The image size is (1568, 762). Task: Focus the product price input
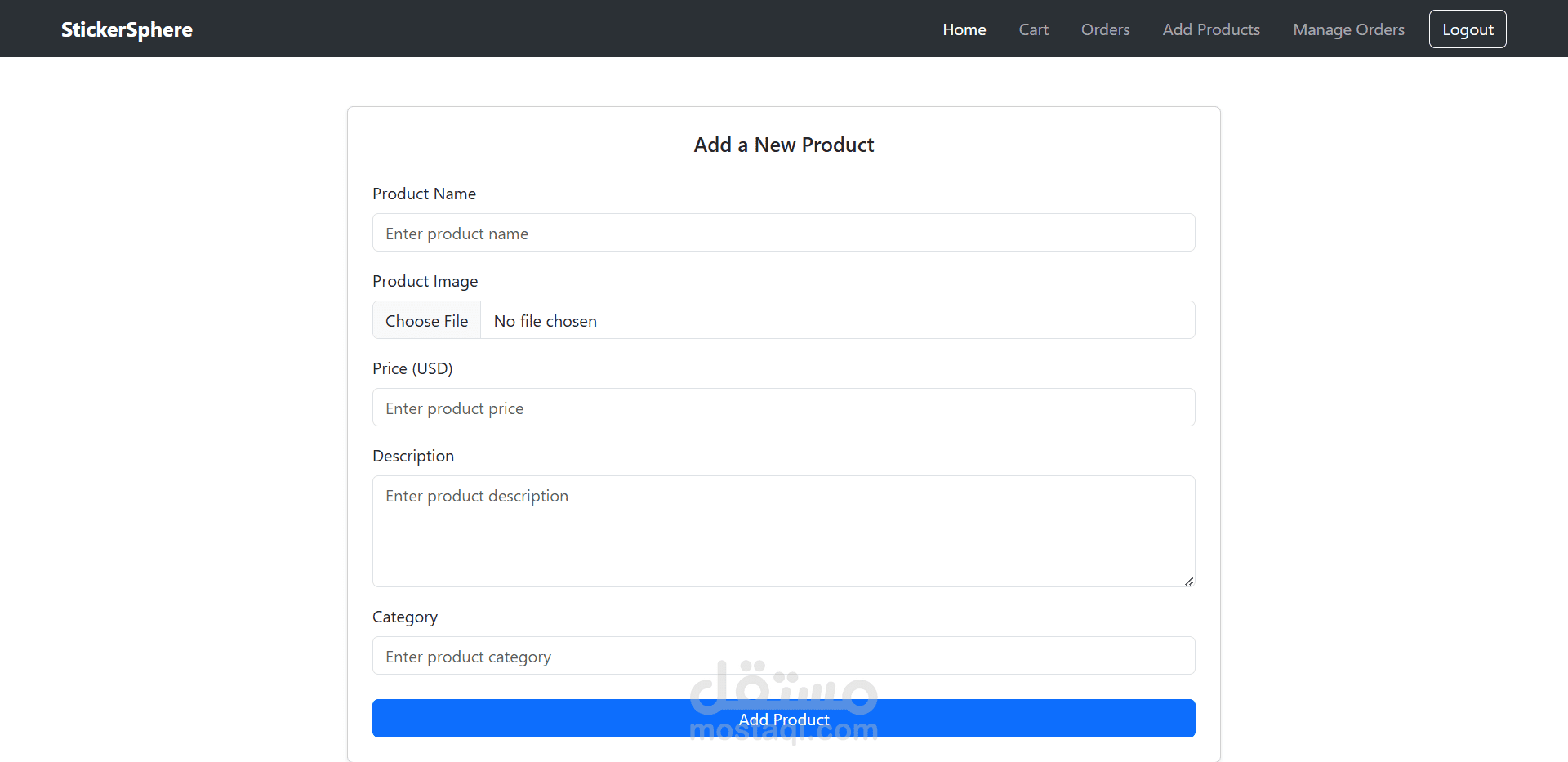tap(783, 408)
